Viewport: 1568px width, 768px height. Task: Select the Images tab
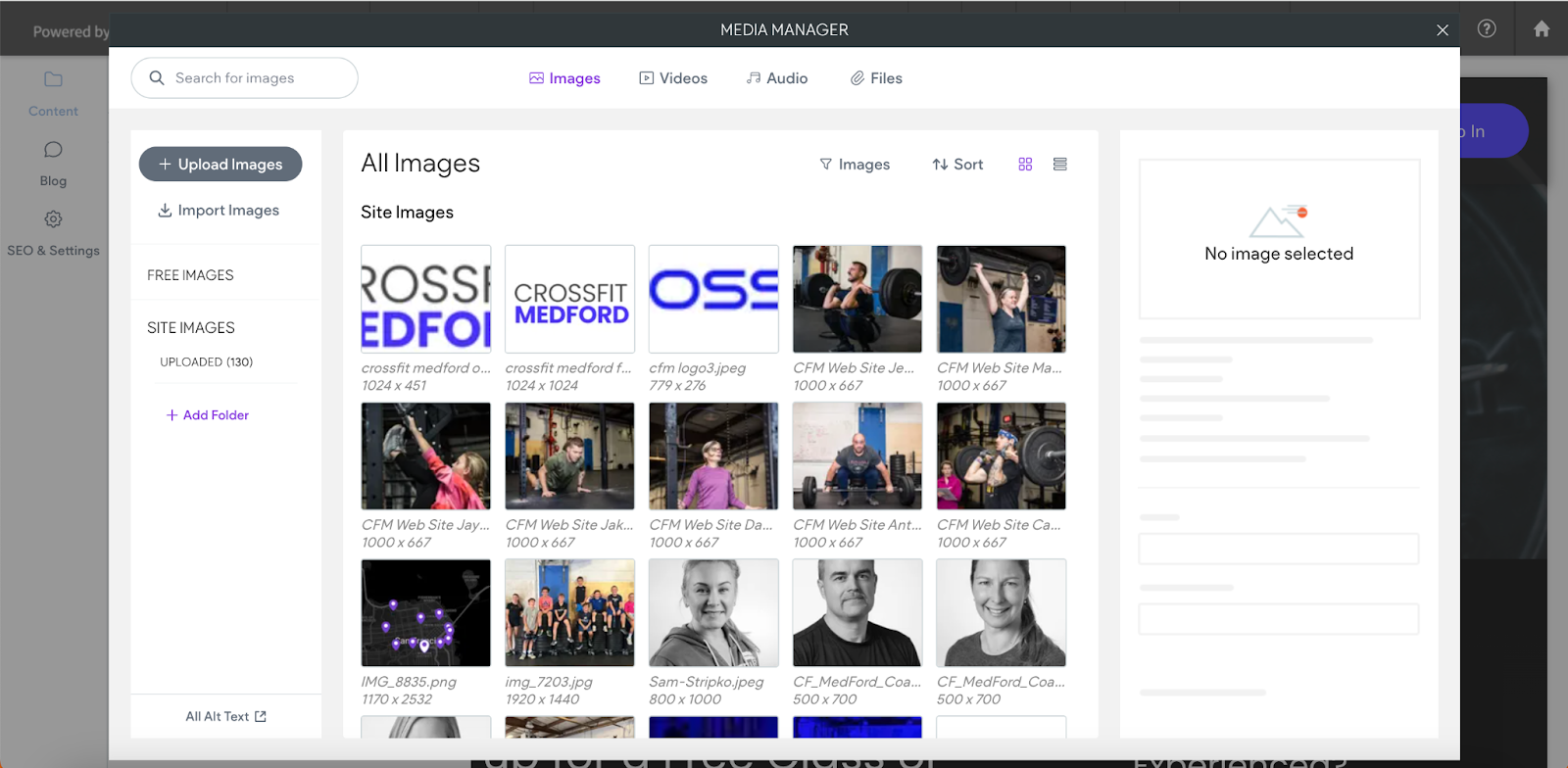[x=564, y=78]
